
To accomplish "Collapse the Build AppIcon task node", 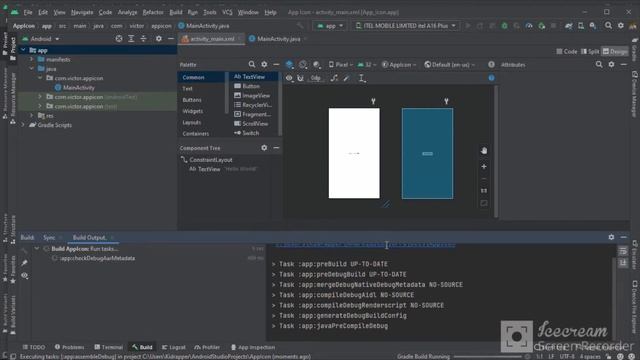I will [x=37, y=249].
